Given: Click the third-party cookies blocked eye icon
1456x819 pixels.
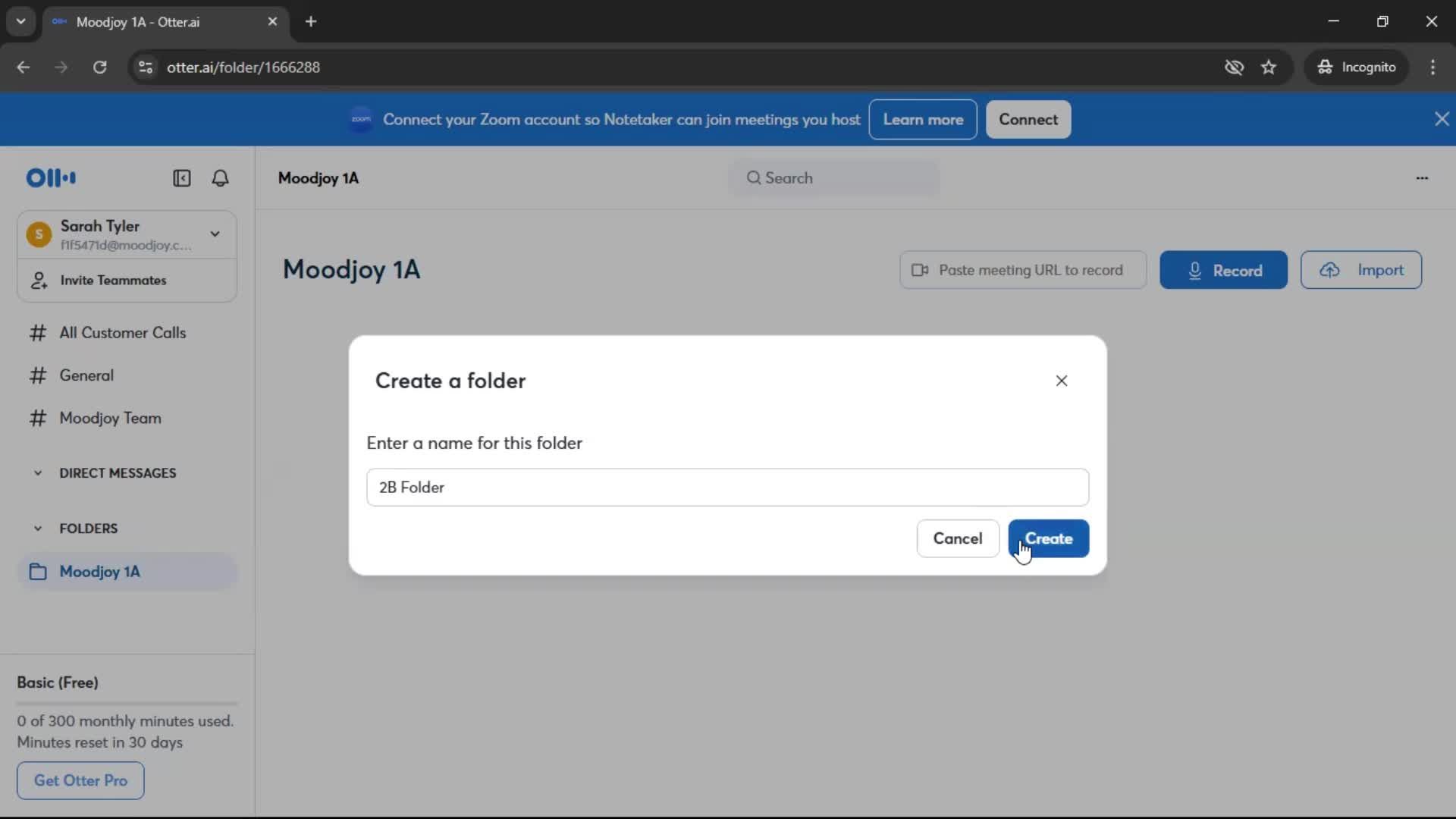Looking at the screenshot, I should point(1234,67).
